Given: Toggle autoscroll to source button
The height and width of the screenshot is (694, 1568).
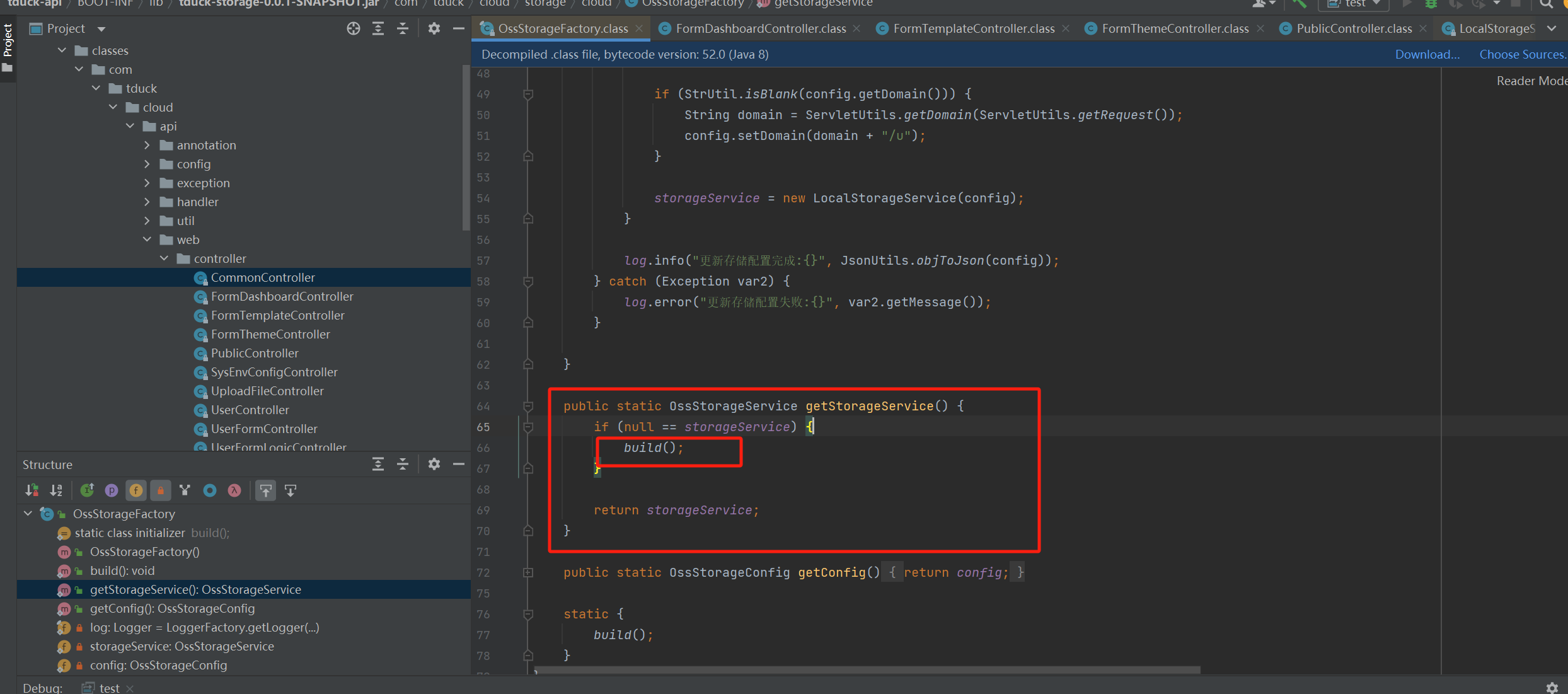Looking at the screenshot, I should click(266, 490).
